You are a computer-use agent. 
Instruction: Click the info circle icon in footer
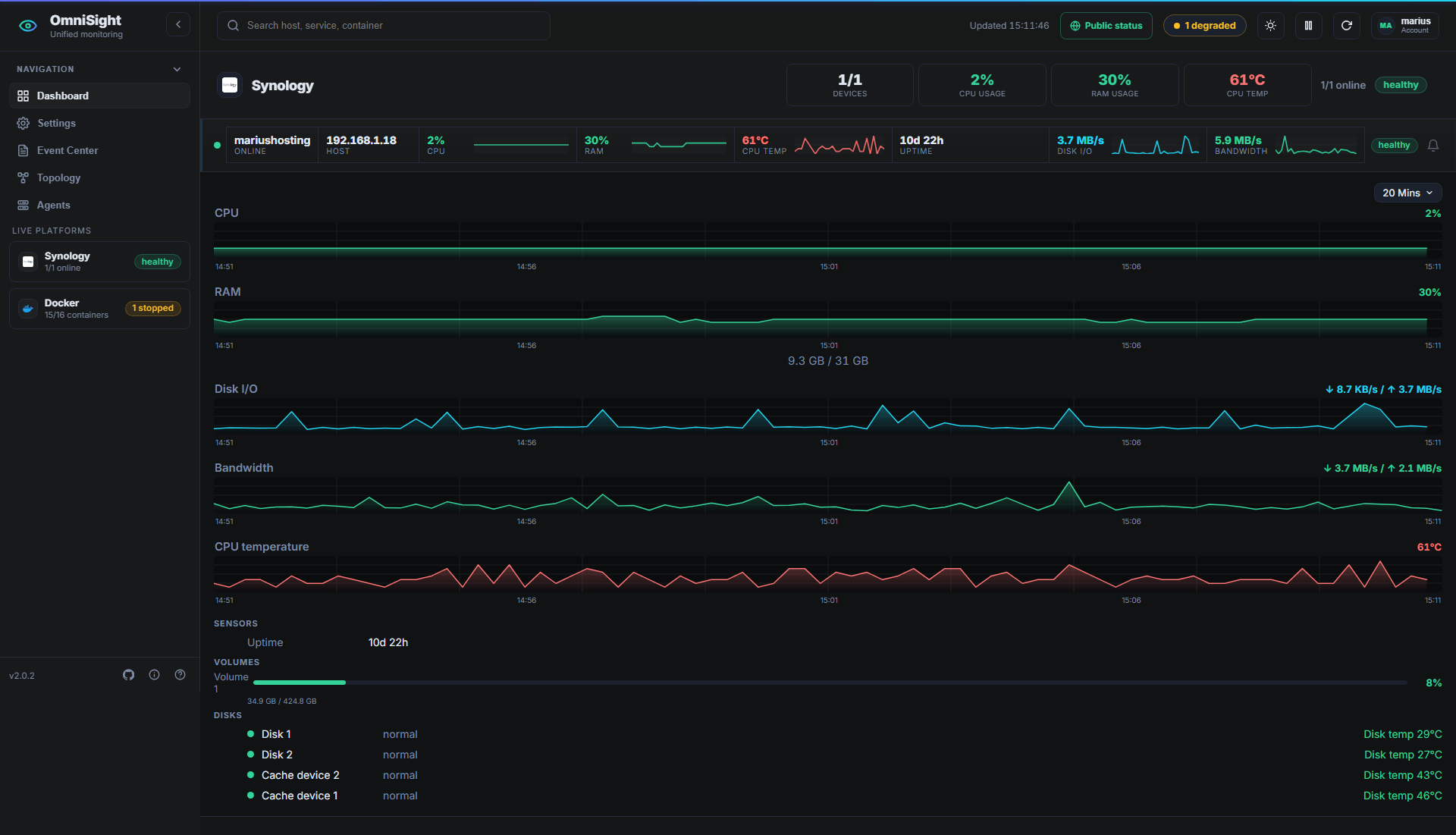click(155, 675)
